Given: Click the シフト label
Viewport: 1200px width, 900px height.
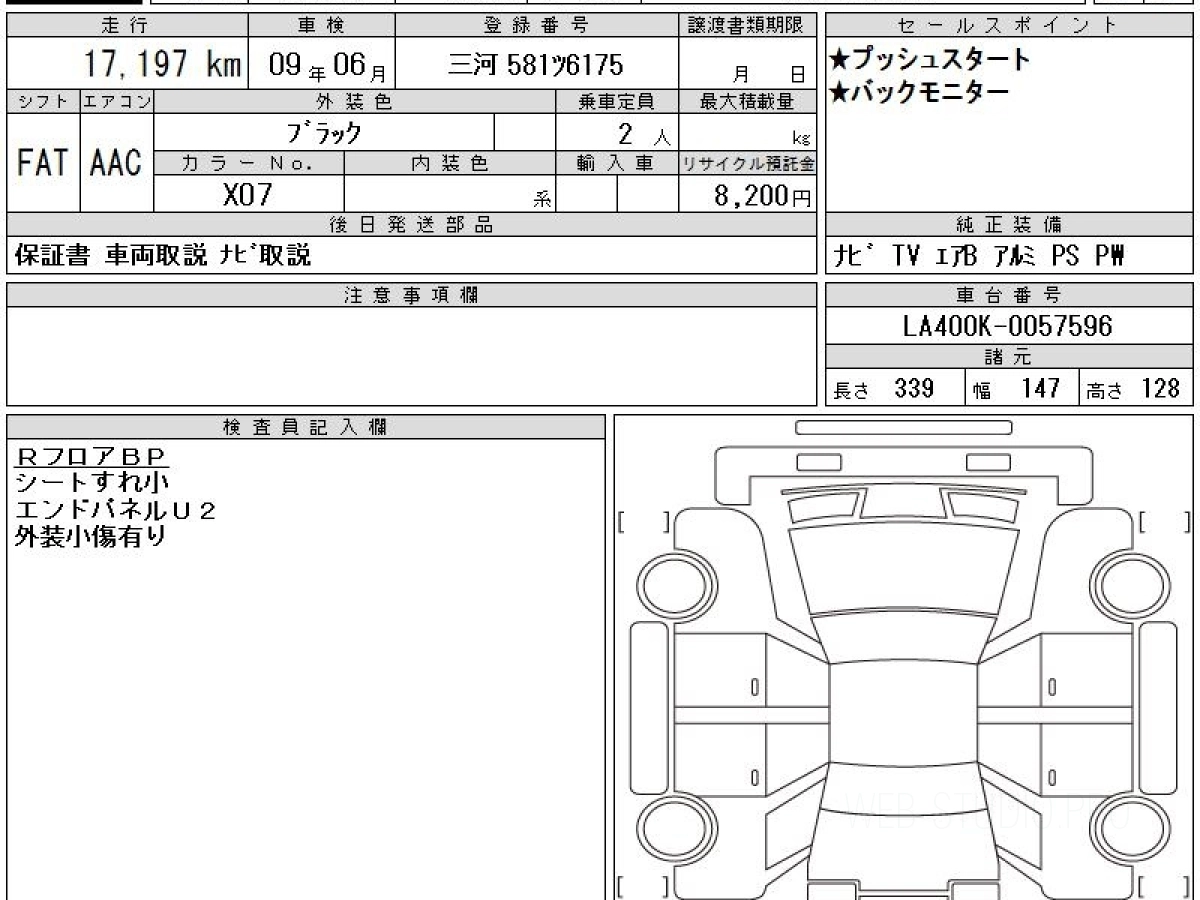Looking at the screenshot, I should (x=43, y=101).
